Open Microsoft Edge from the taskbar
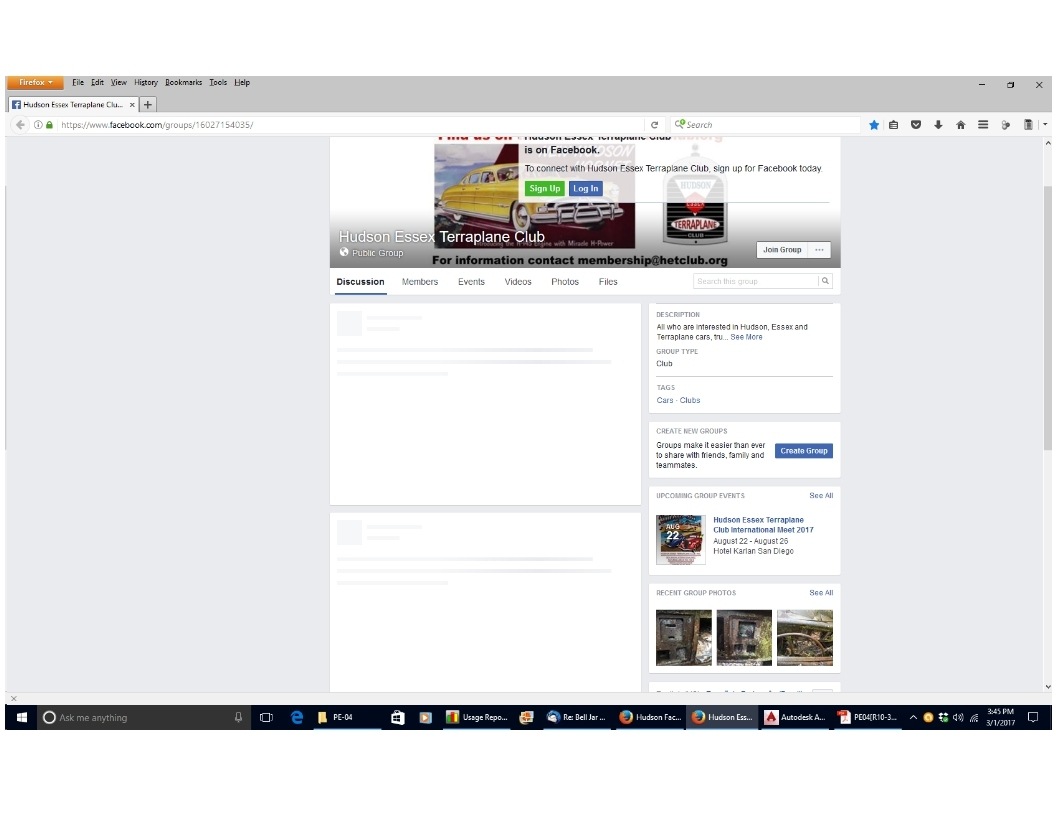 [x=296, y=717]
